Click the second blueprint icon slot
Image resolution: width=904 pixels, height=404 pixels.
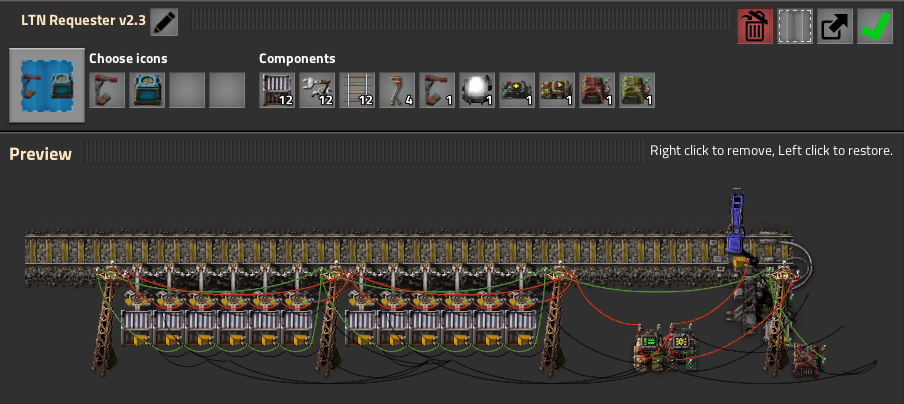(147, 89)
